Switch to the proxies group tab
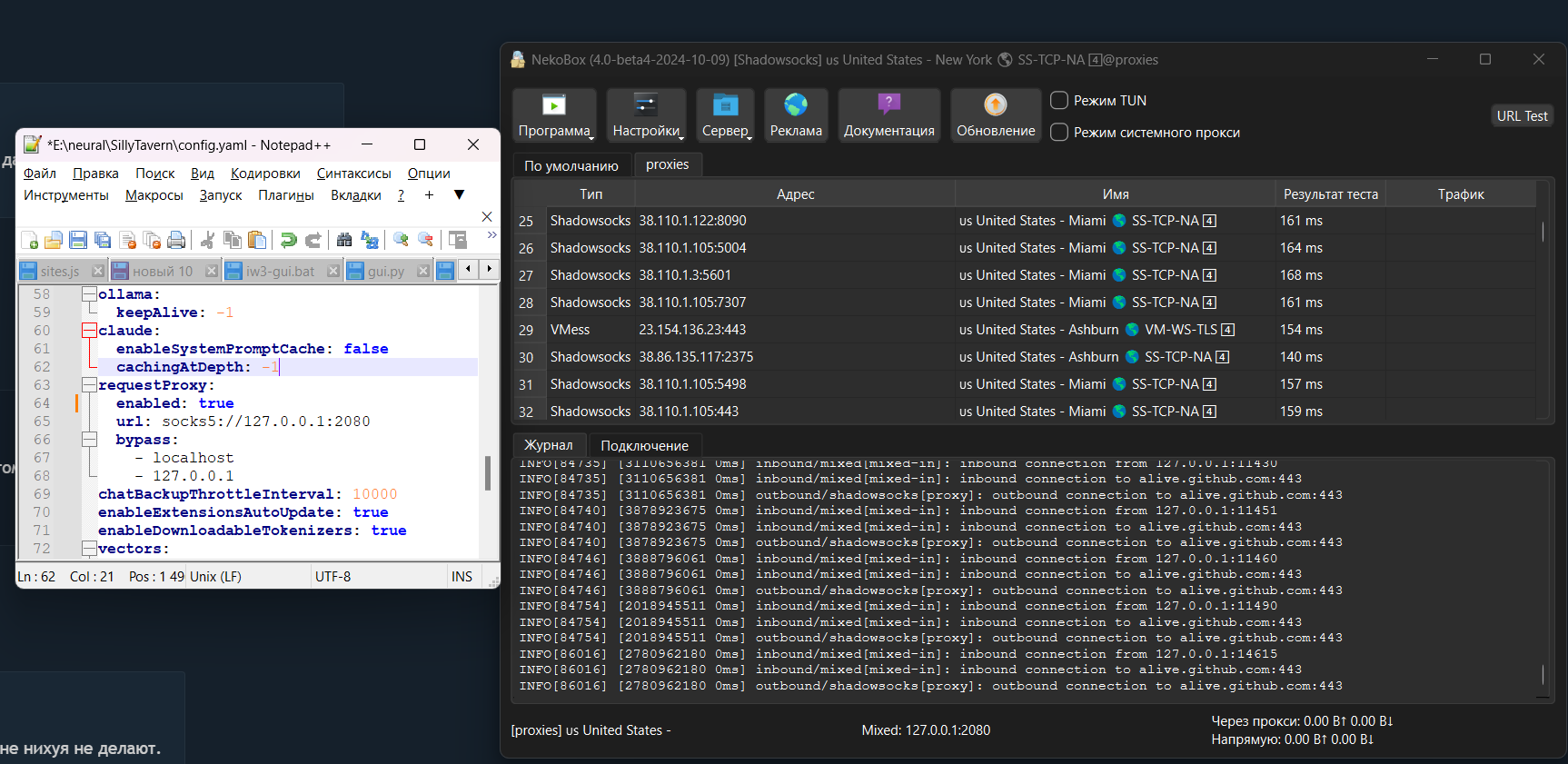This screenshot has width=1568, height=764. pos(668,164)
